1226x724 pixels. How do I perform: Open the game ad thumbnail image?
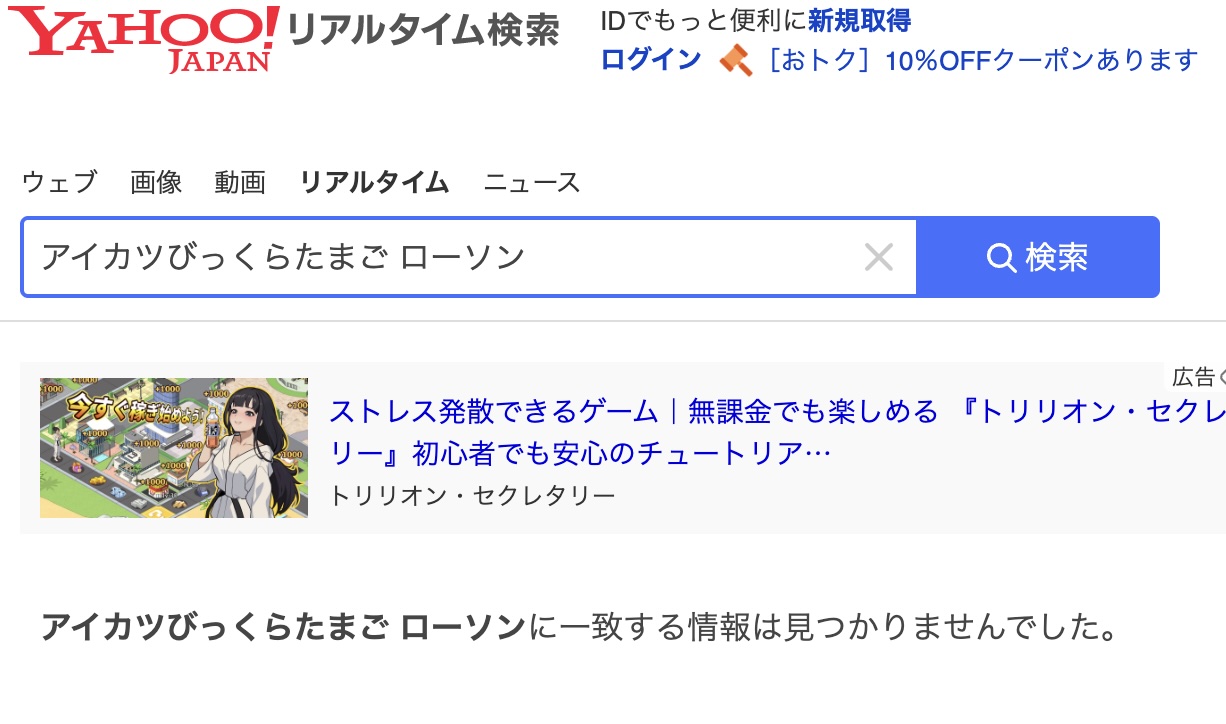pos(174,448)
